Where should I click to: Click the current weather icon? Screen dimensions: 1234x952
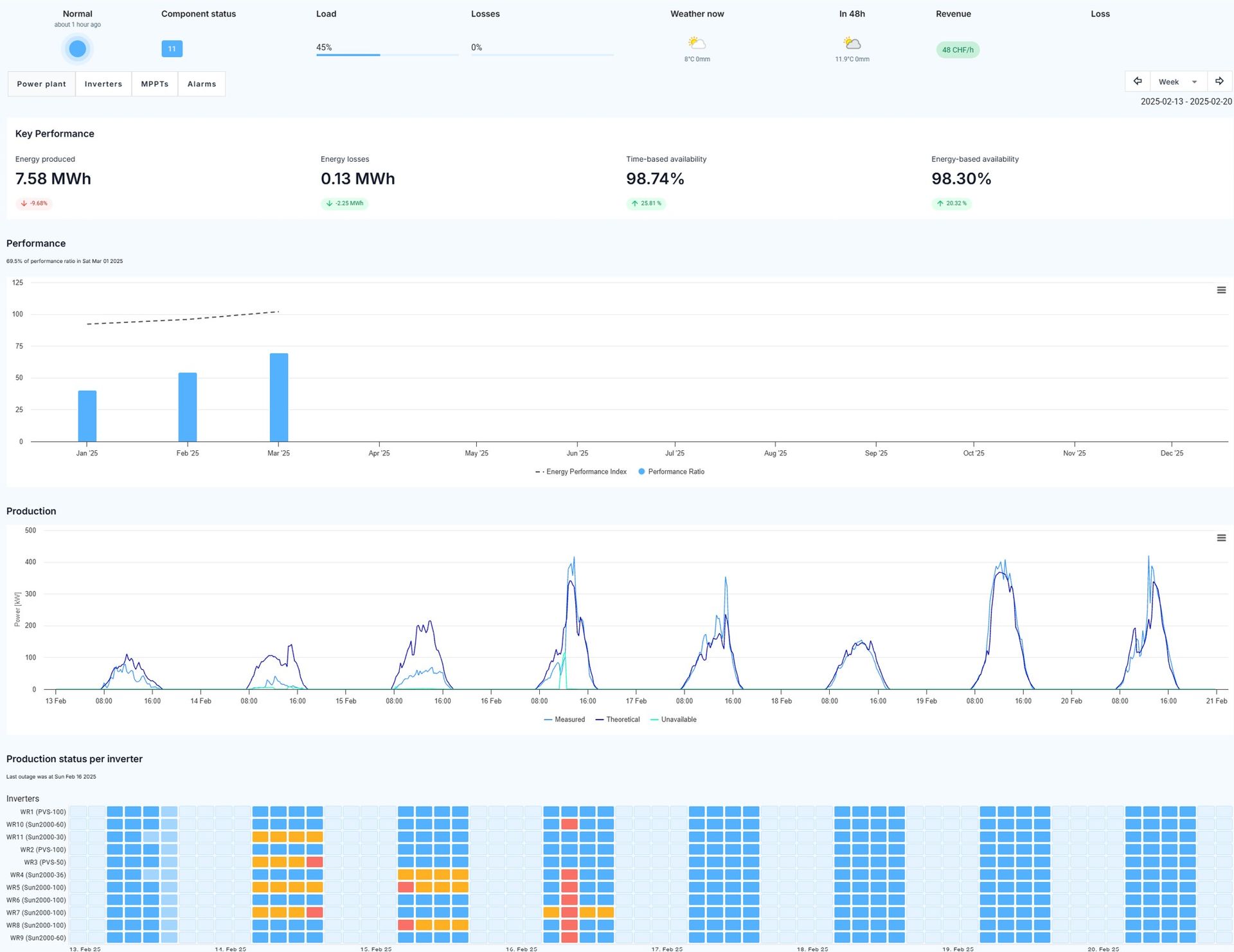point(697,44)
